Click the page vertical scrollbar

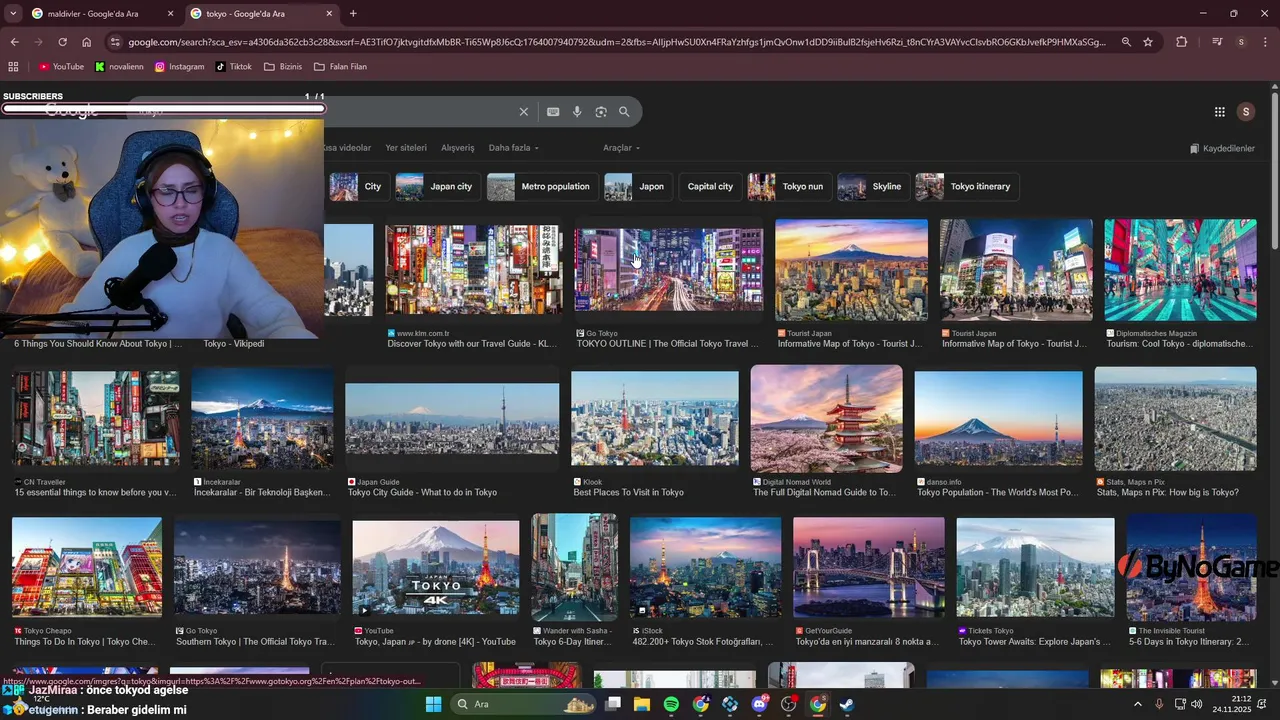click(1274, 170)
